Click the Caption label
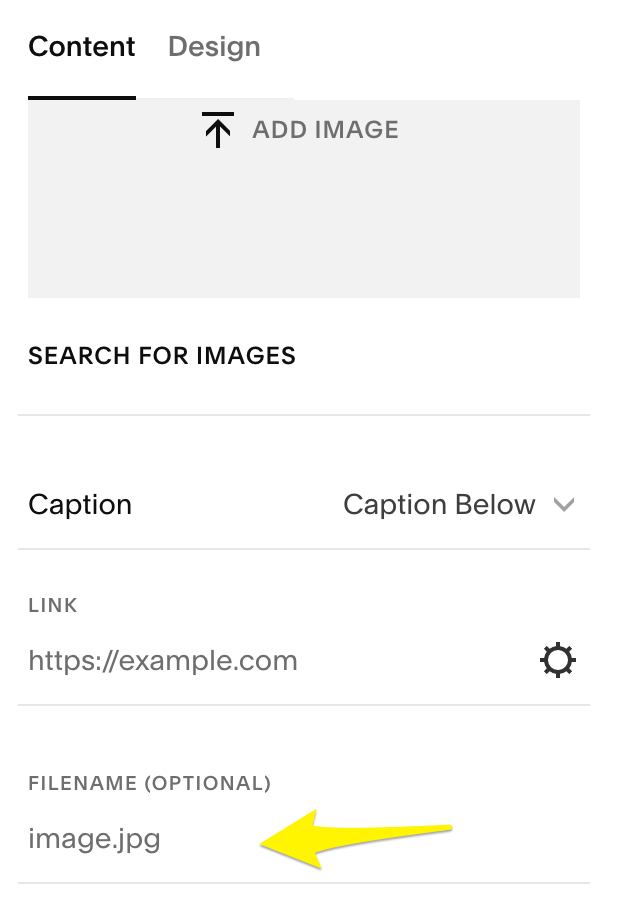 tap(80, 506)
